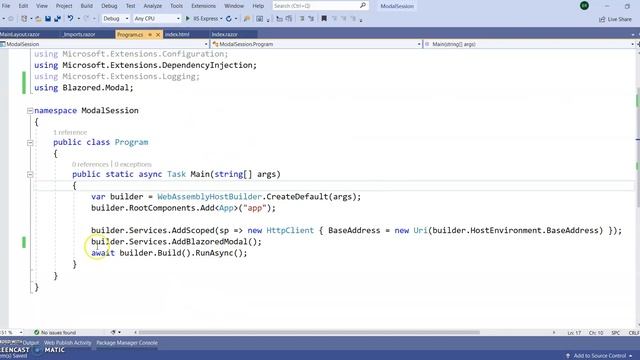Click on 'AddBlazoredModal' in the code
640x360 pixels.
pos(209,242)
